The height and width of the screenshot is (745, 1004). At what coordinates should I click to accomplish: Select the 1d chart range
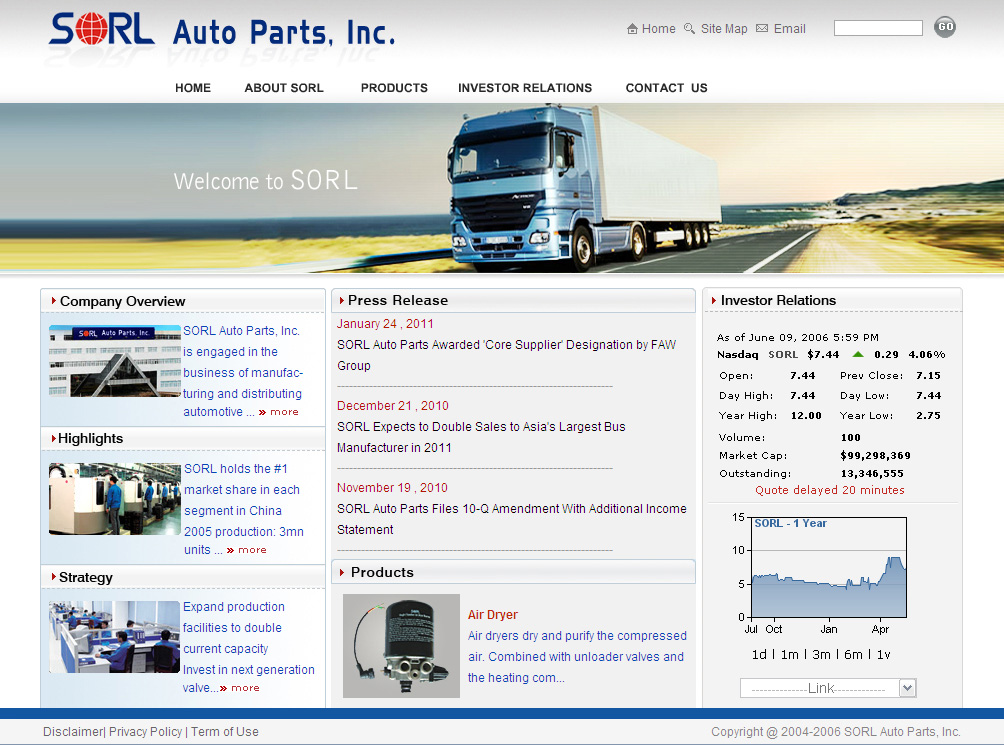tap(759, 655)
